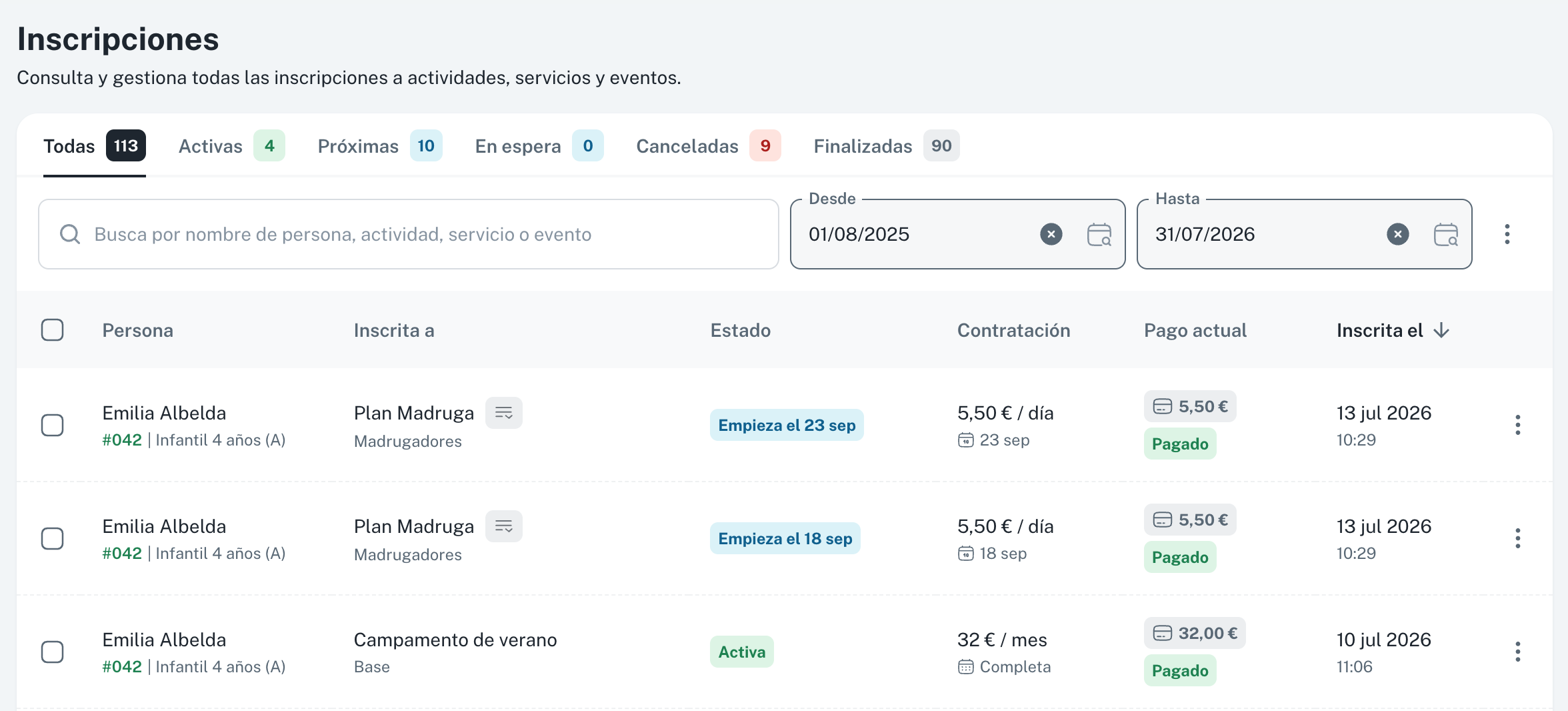Click #042 code in the Campamento de verano row
This screenshot has width=1568, height=711.
pyautogui.click(x=122, y=667)
